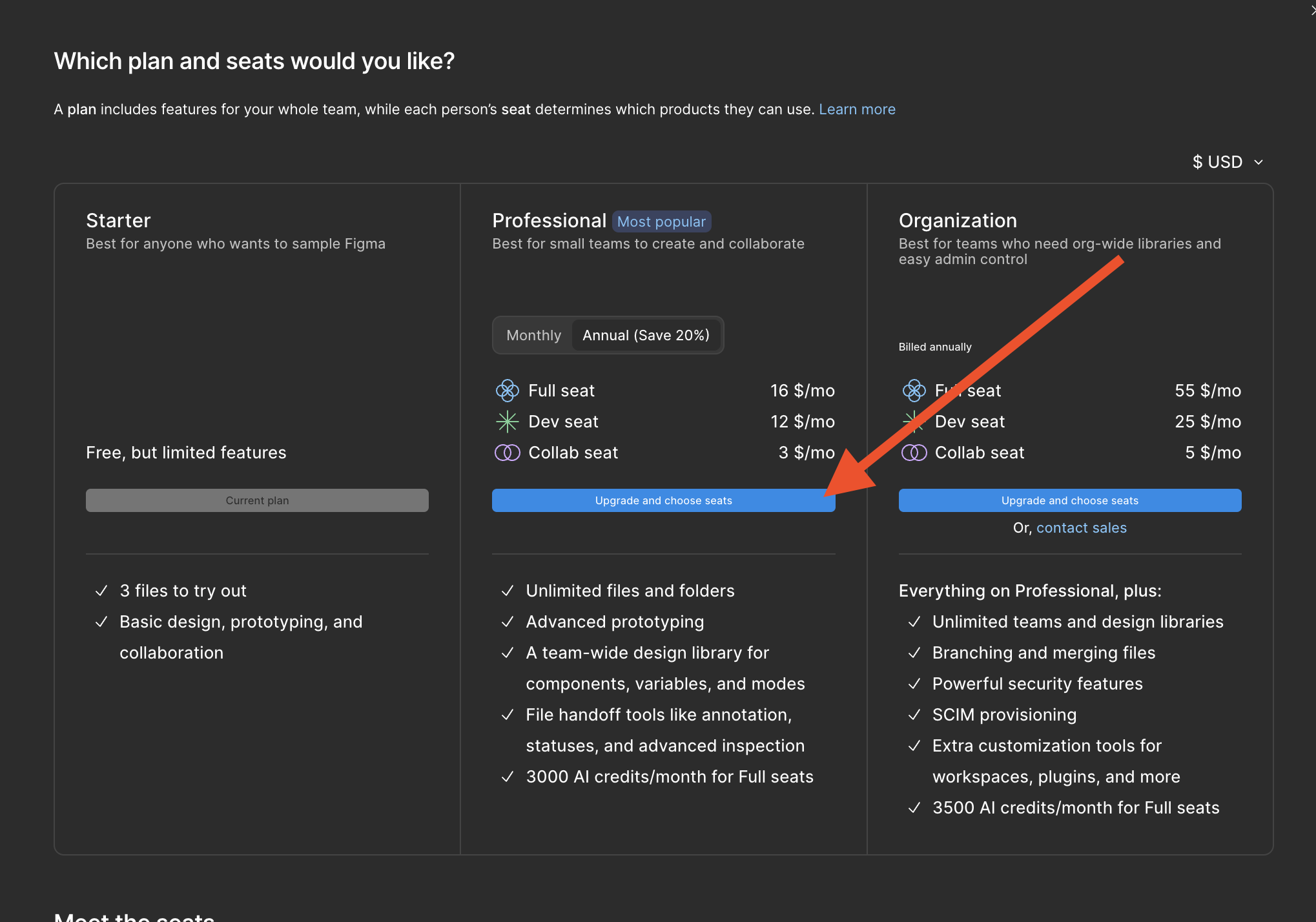Screen dimensions: 1316x922
Task: Click the Organization Collab seat icon
Action: click(x=914, y=453)
